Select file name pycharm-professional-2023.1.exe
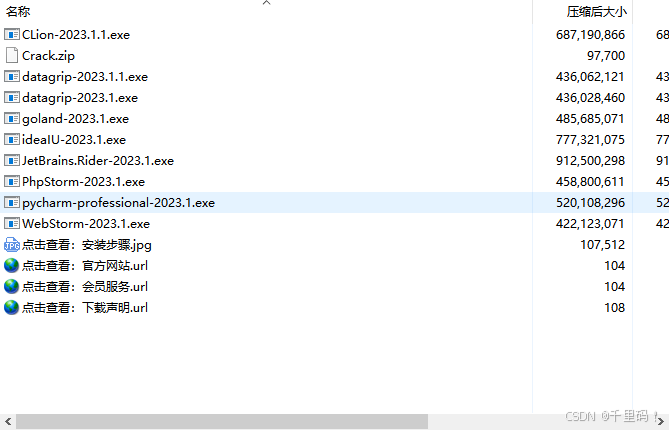 coord(119,203)
